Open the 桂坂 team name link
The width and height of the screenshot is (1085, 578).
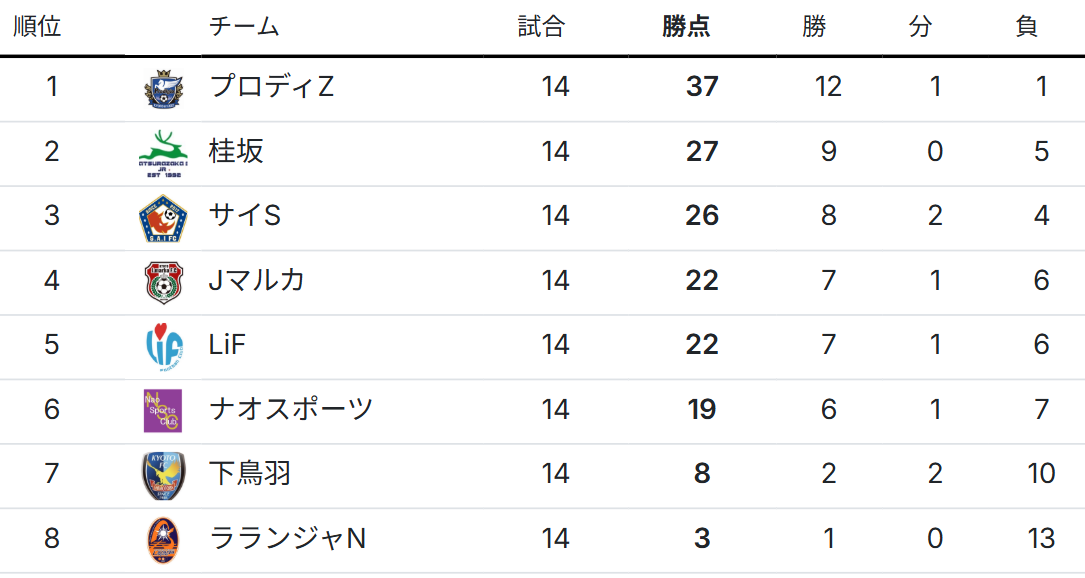pos(237,151)
